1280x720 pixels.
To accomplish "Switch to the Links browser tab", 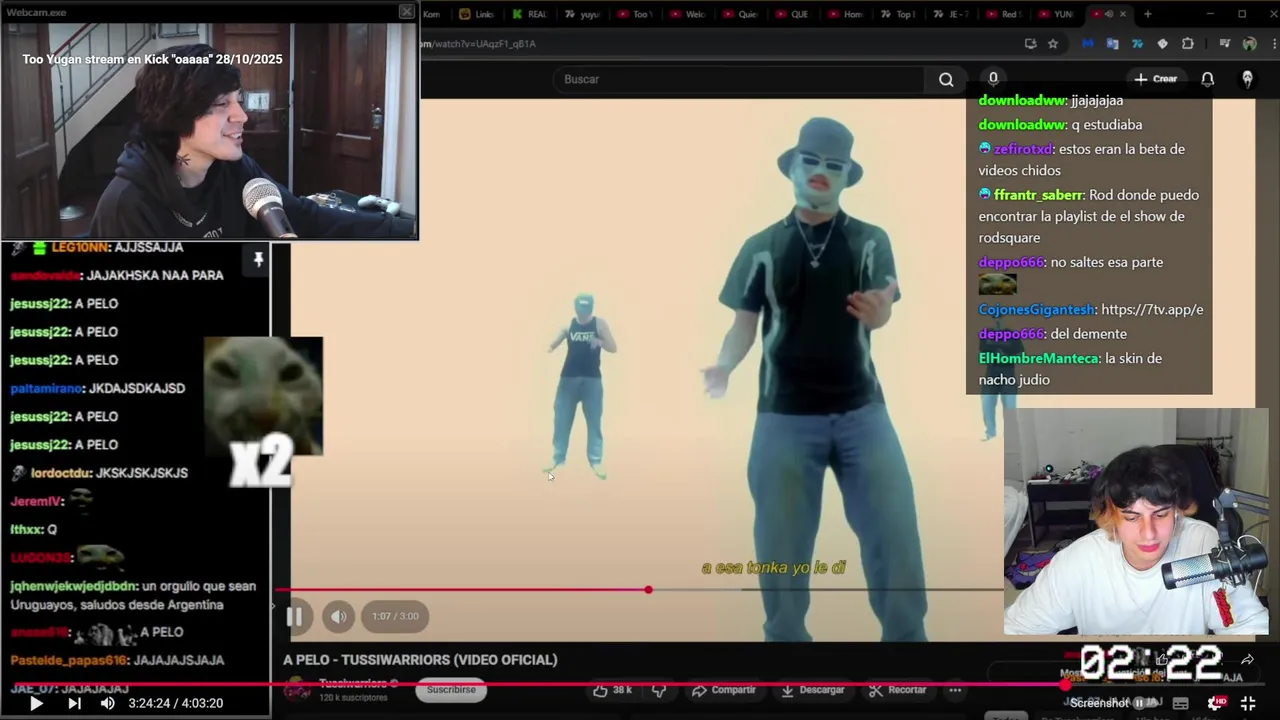I will pos(477,14).
